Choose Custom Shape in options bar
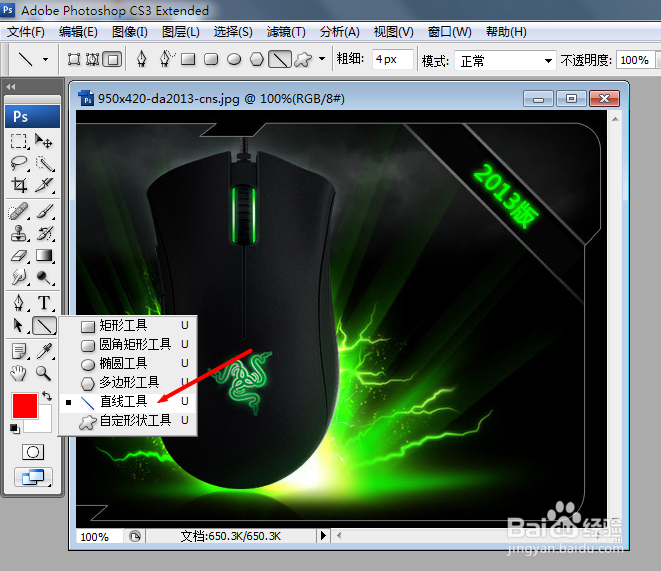The height and width of the screenshot is (571, 661). coord(303,59)
